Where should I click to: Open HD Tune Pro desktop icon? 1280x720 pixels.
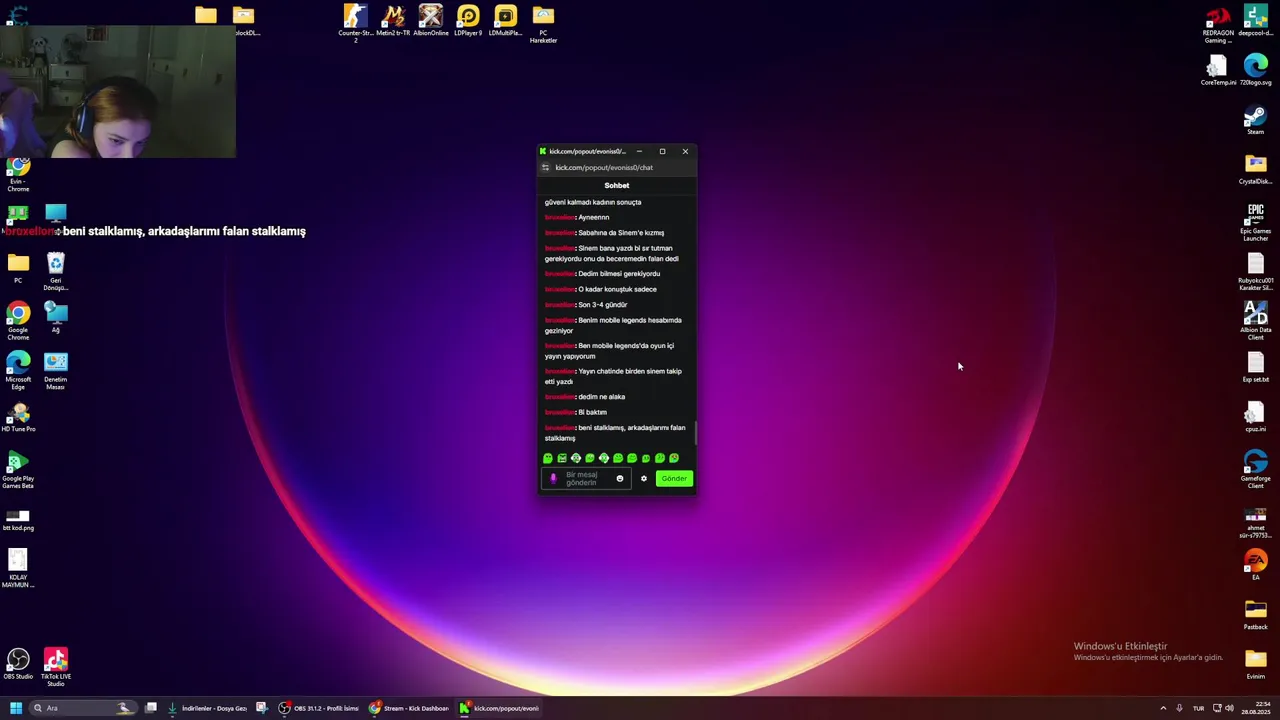pos(18,416)
